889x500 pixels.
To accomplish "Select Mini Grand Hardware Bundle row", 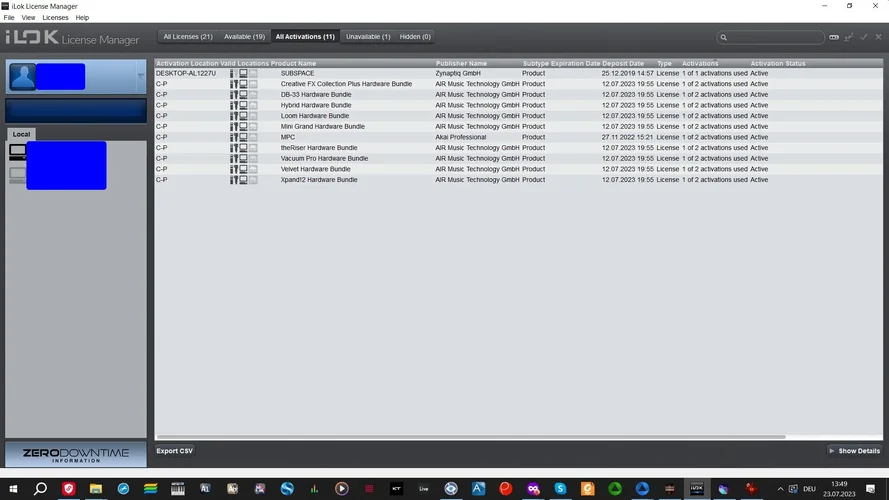I will point(518,126).
